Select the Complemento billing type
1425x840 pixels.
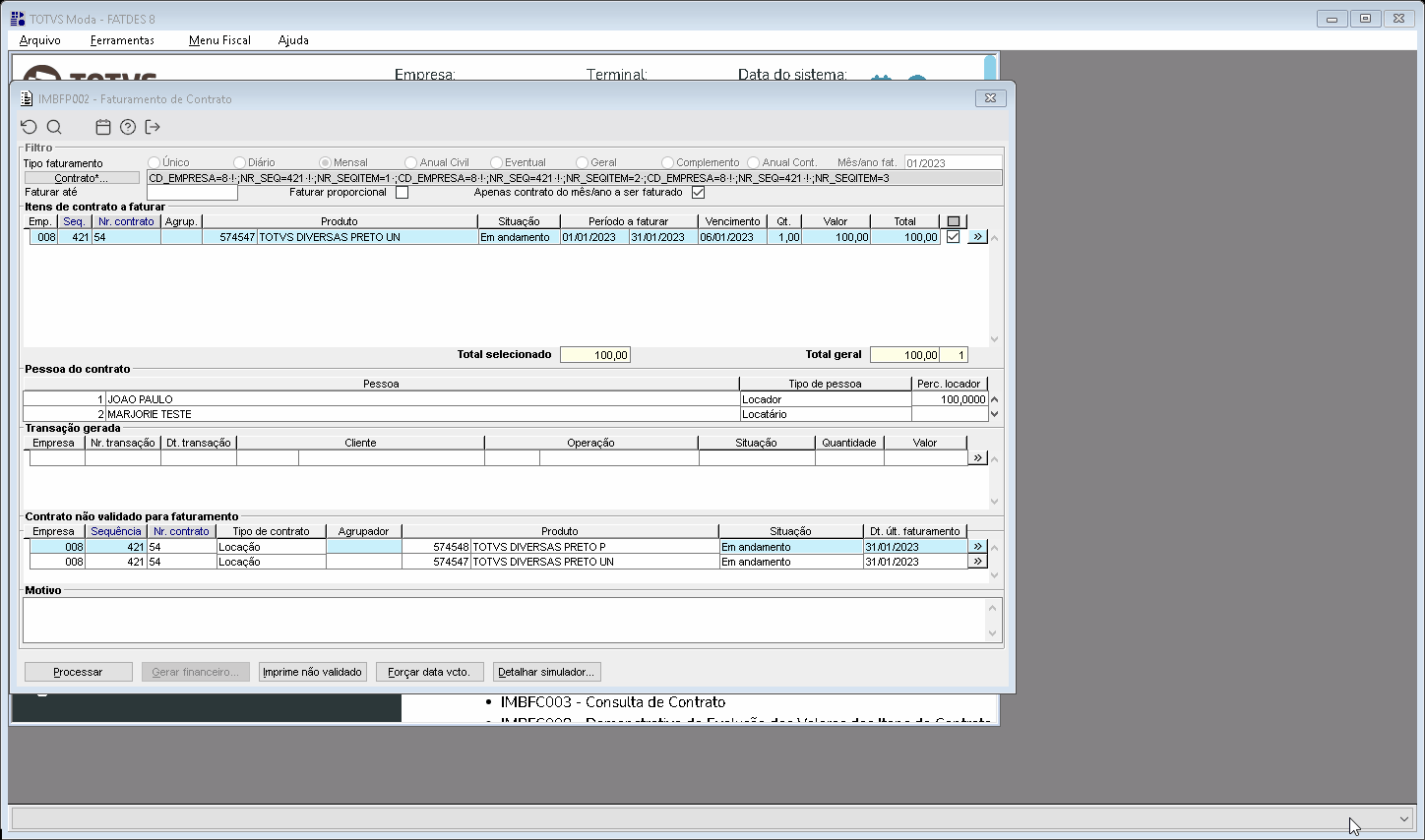[668, 162]
